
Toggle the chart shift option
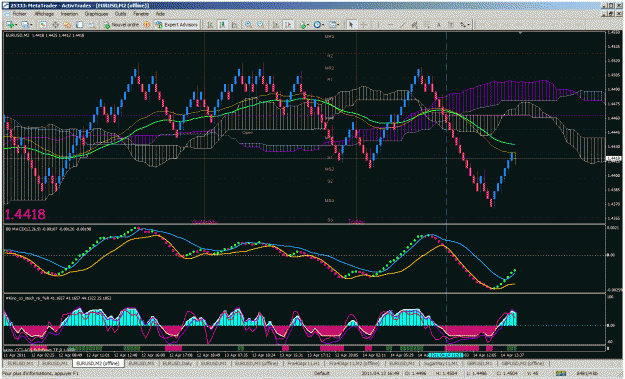(288, 25)
